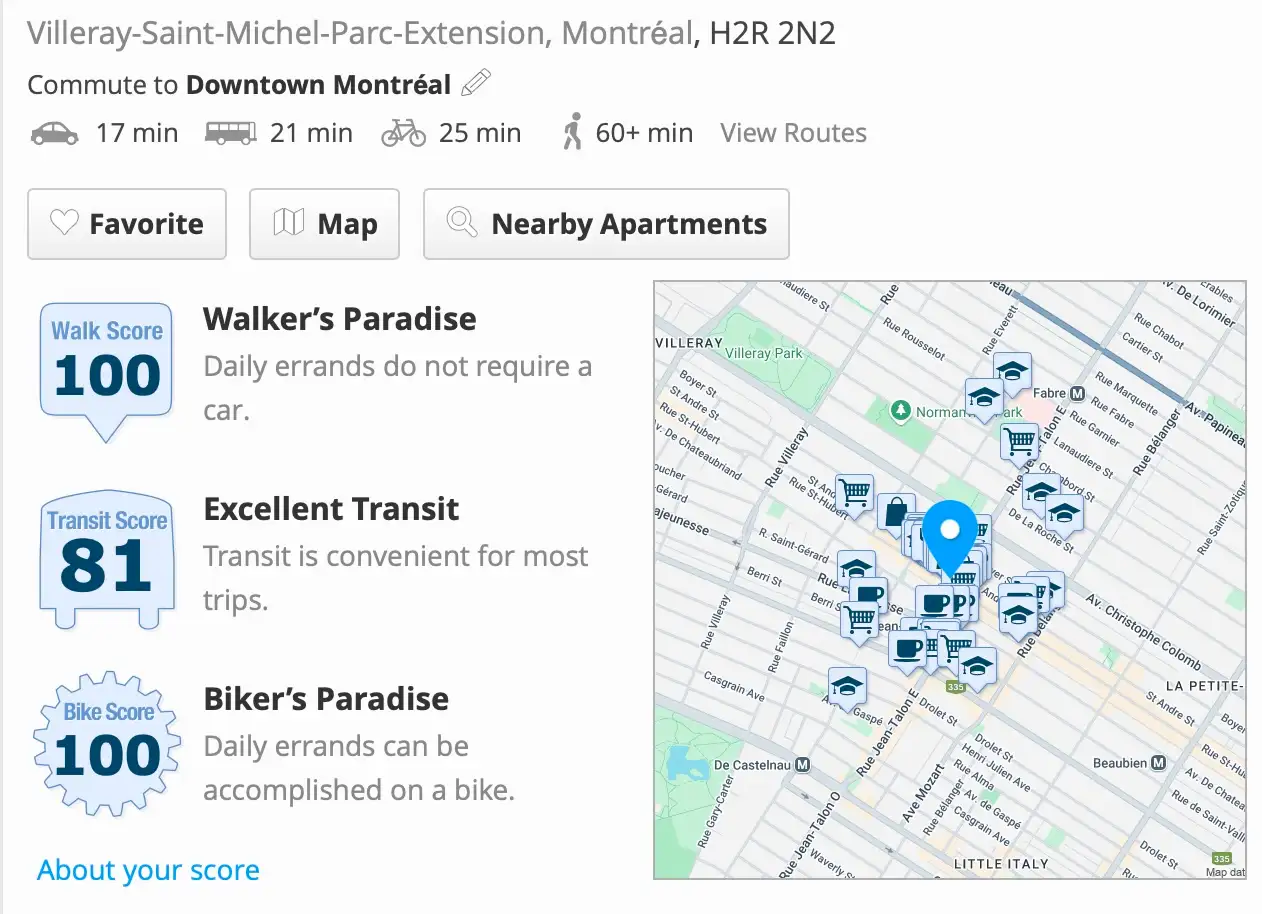Click the blue location pin on map
This screenshot has width=1262, height=914.
pos(950,537)
